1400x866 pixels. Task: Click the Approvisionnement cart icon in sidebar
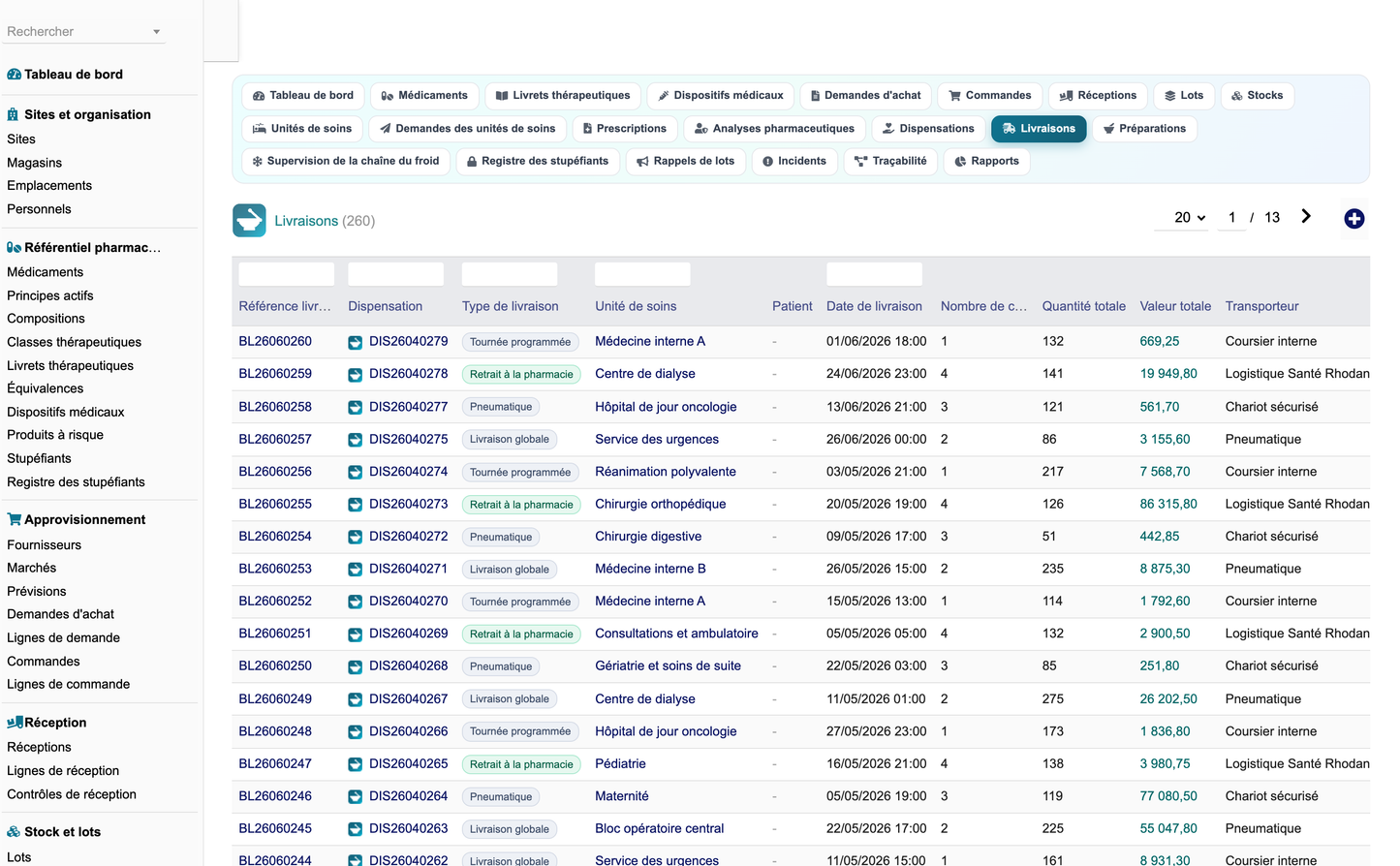pyautogui.click(x=14, y=519)
